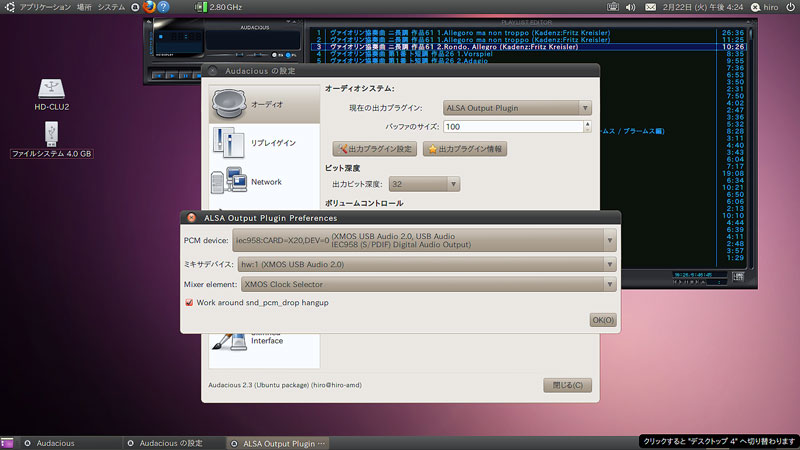
Task: Click the play button in Audacious player
Action: [x=171, y=76]
